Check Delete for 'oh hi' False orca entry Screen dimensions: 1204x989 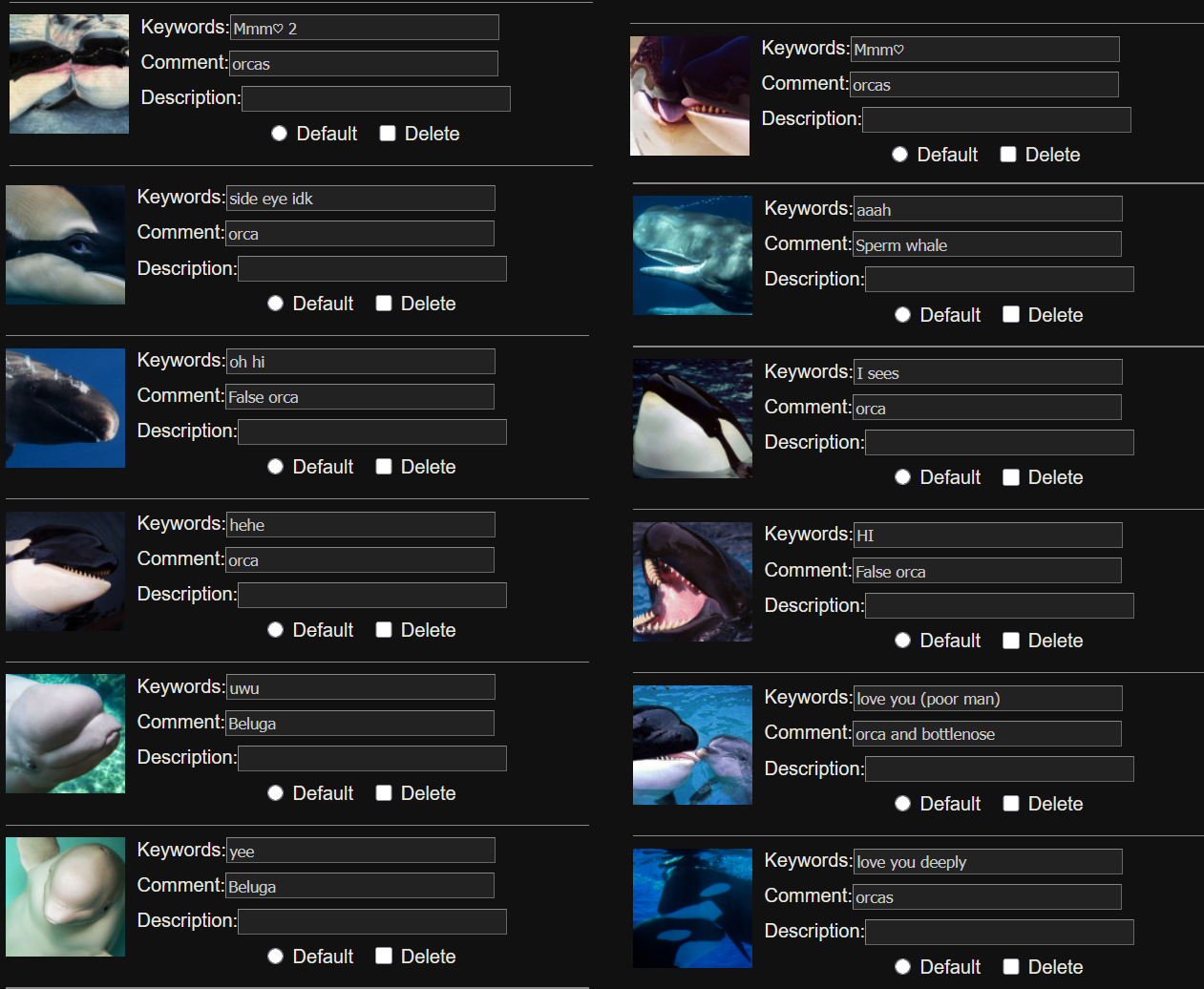pos(384,467)
